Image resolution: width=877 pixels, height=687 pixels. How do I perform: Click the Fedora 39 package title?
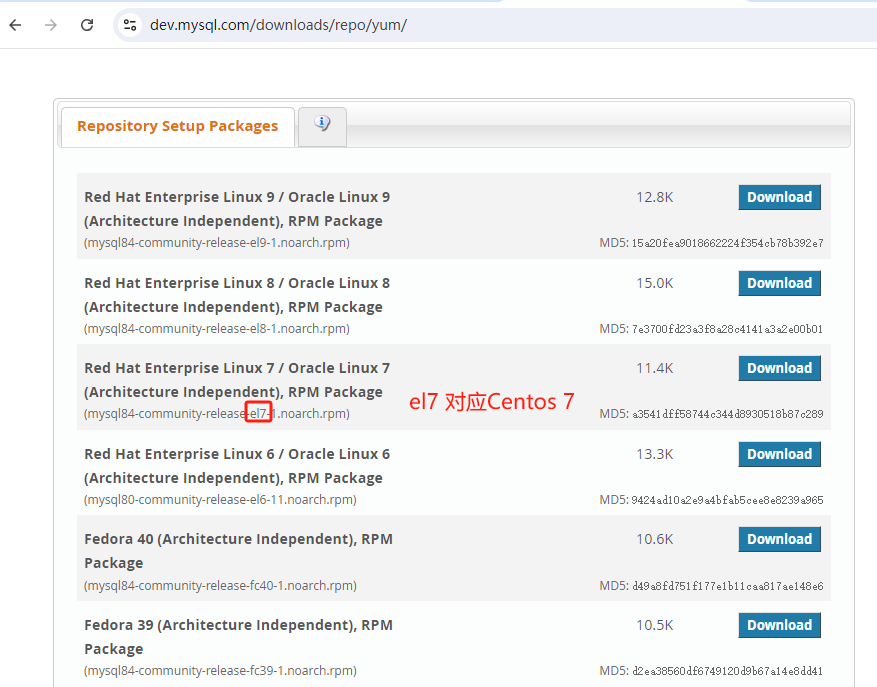tap(238, 637)
